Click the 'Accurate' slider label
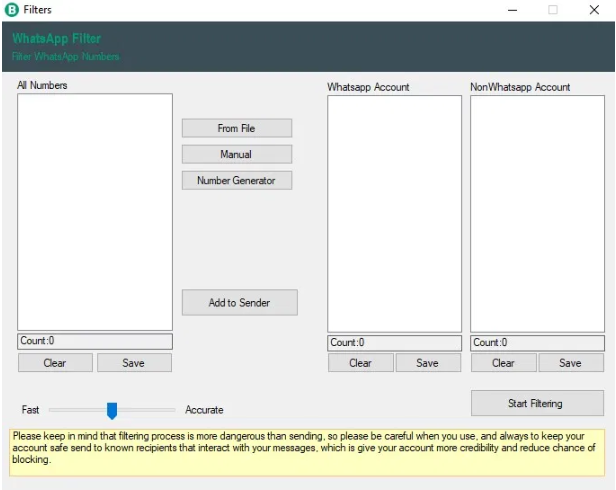616x490 pixels. (x=204, y=410)
